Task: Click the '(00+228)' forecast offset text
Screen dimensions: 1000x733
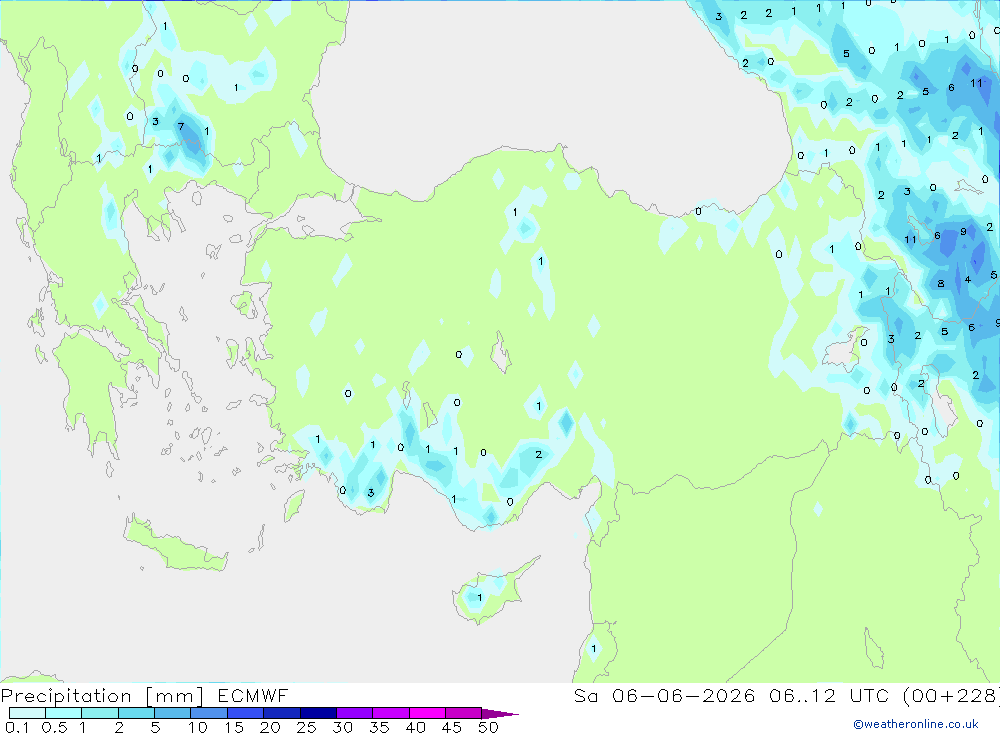Action: 951,696
